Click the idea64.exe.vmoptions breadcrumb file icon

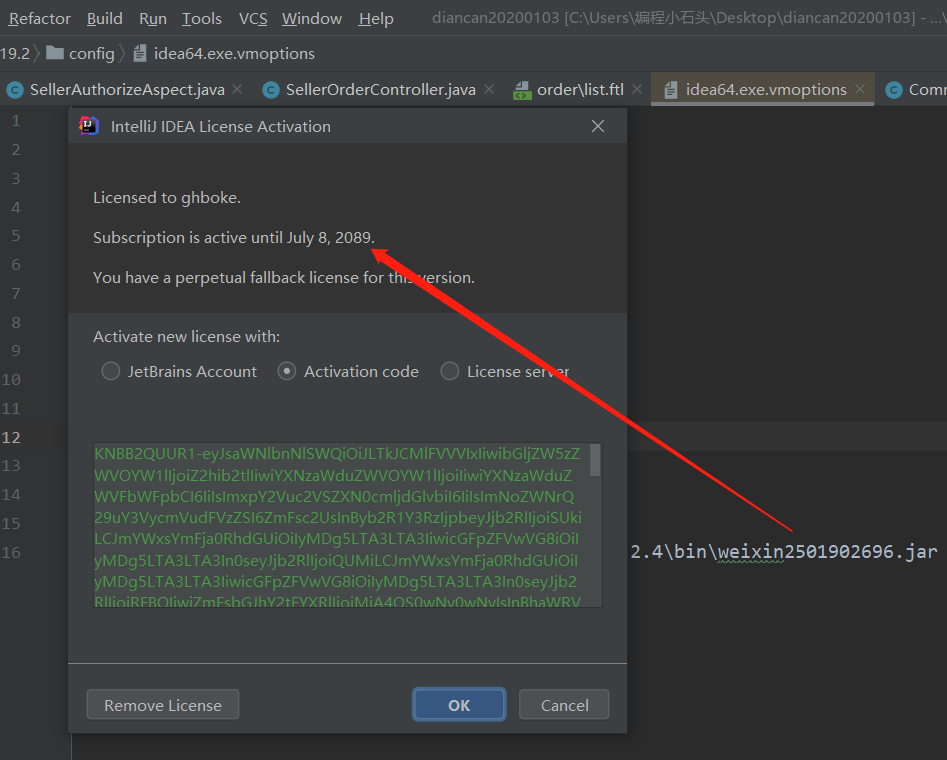[140, 54]
